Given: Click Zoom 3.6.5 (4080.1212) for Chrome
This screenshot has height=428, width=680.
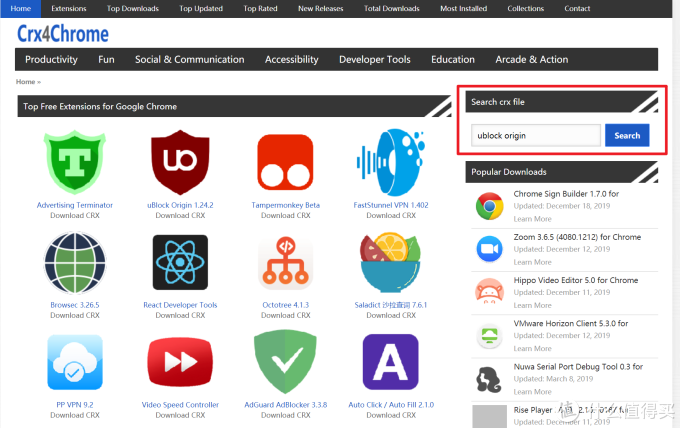Looking at the screenshot, I should point(577,237).
